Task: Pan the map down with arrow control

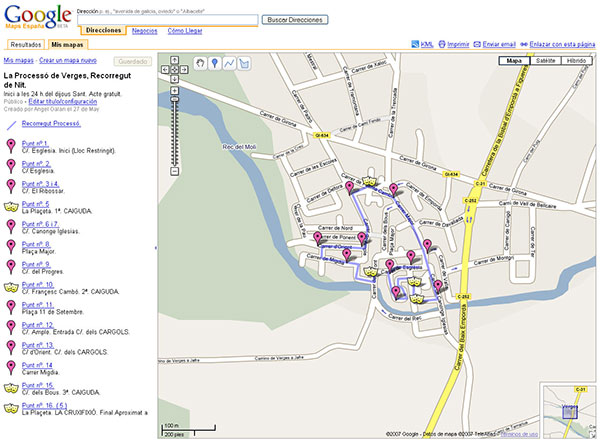Action: pos(174,79)
